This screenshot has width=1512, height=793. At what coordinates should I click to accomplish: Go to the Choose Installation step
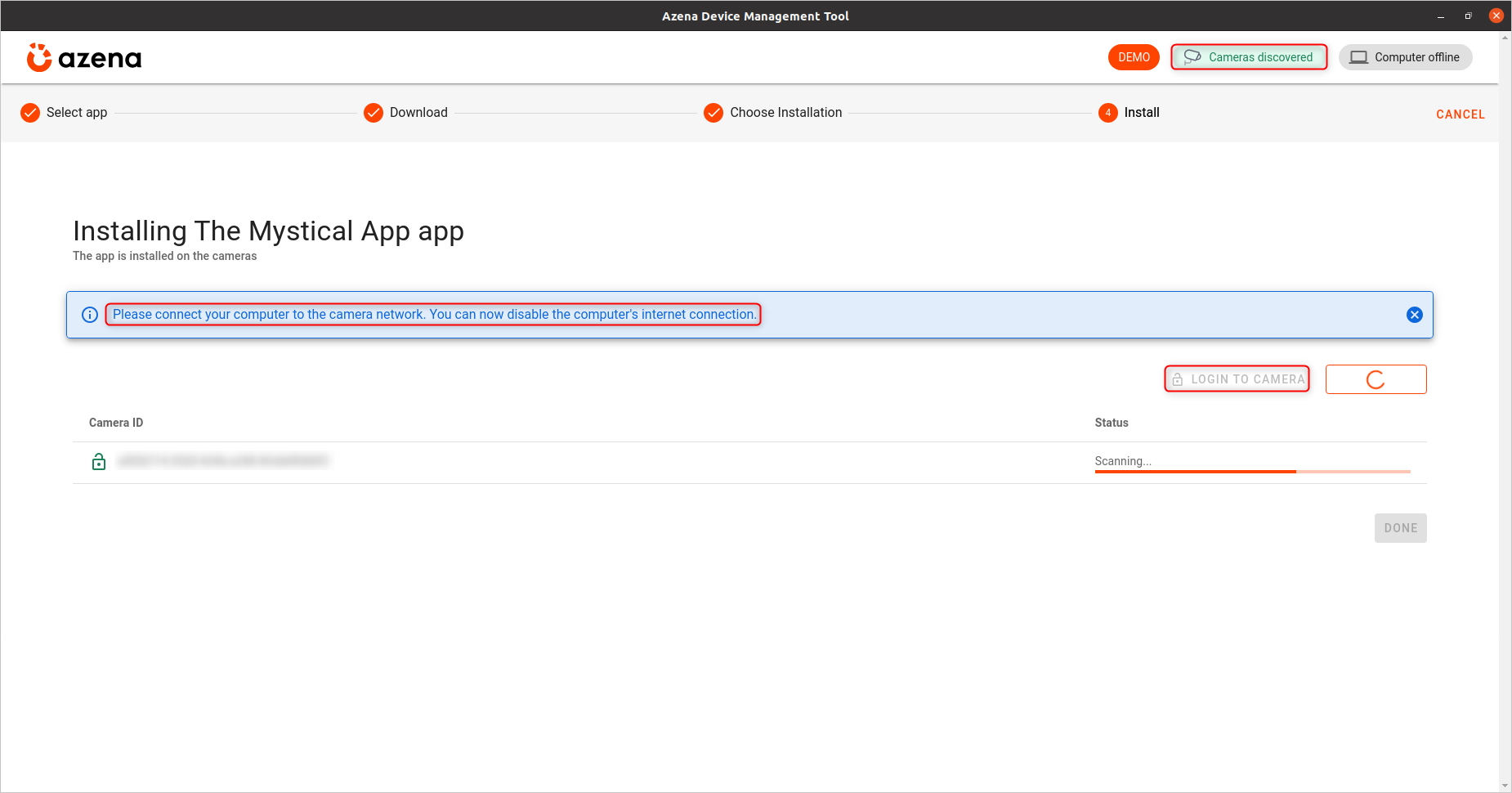coord(785,113)
